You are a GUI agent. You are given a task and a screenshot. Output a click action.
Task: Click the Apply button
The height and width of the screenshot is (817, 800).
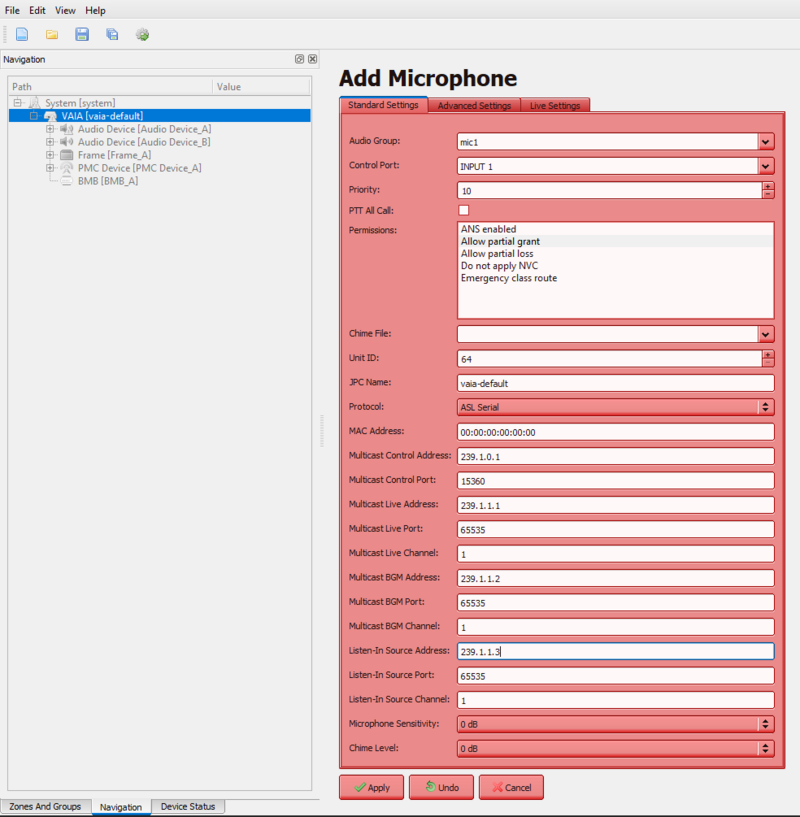click(371, 787)
